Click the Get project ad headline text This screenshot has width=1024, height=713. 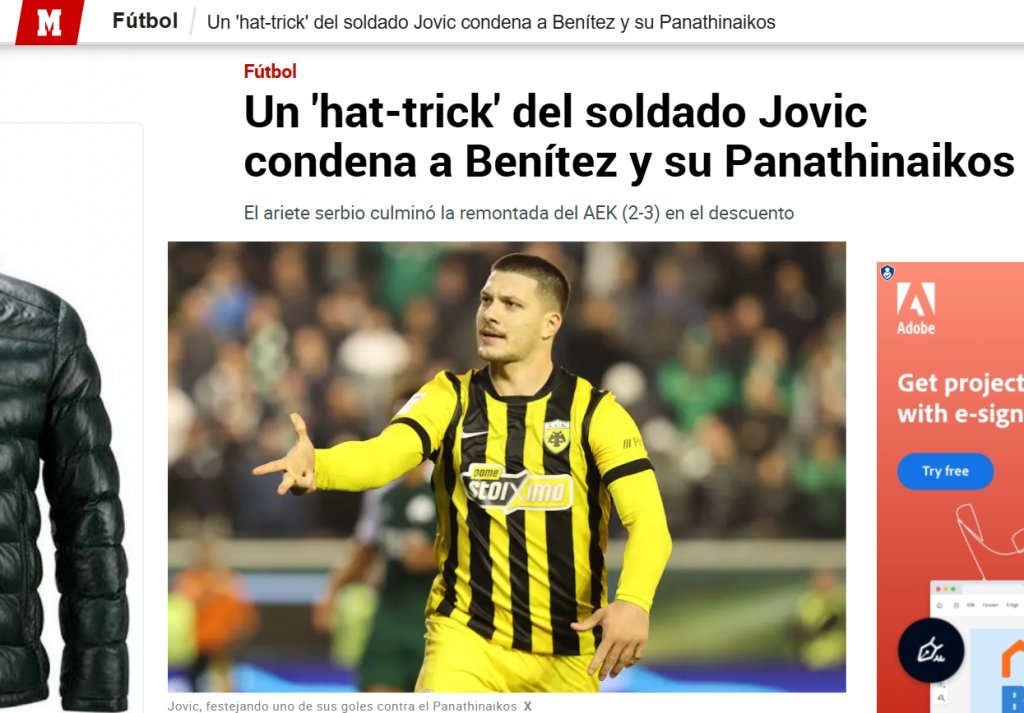pos(960,398)
